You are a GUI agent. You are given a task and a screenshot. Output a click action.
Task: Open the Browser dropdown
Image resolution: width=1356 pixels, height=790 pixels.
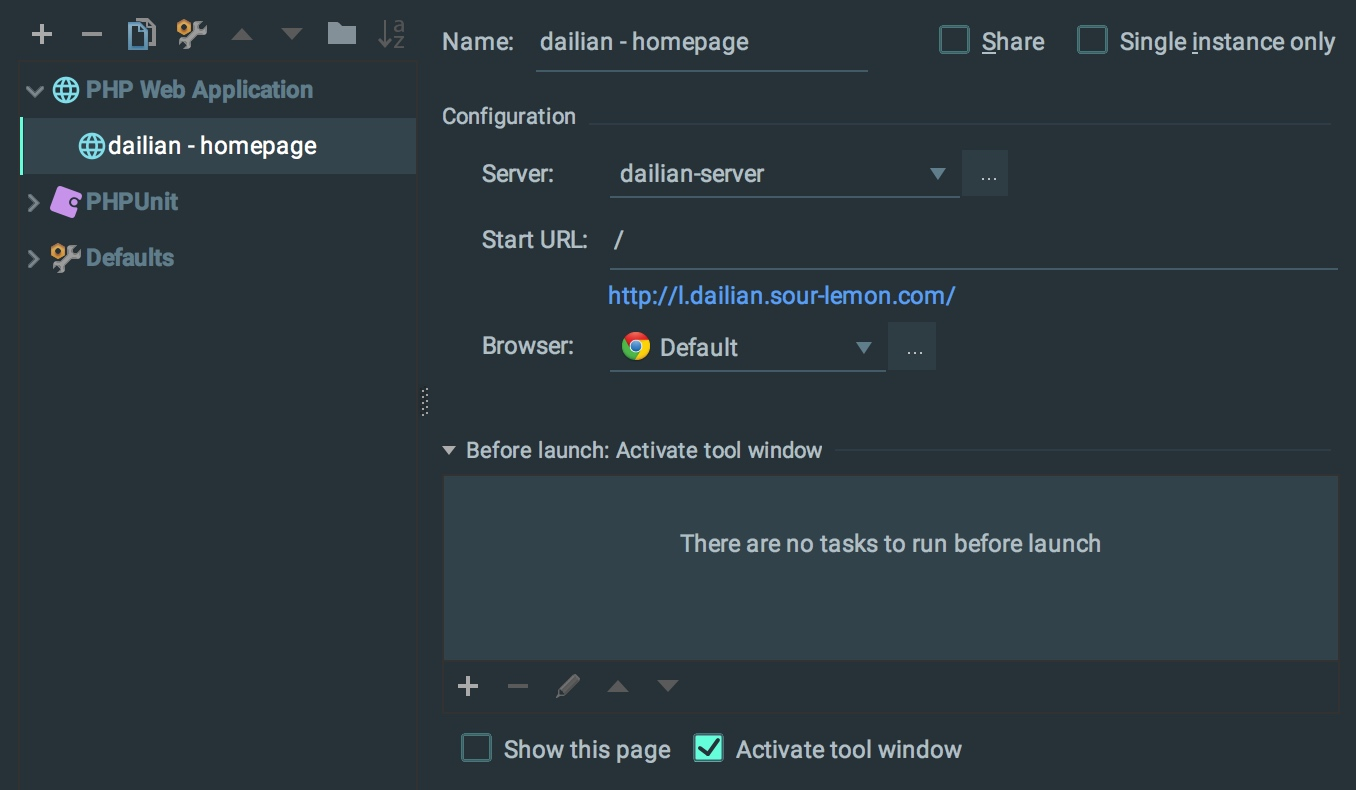point(747,348)
